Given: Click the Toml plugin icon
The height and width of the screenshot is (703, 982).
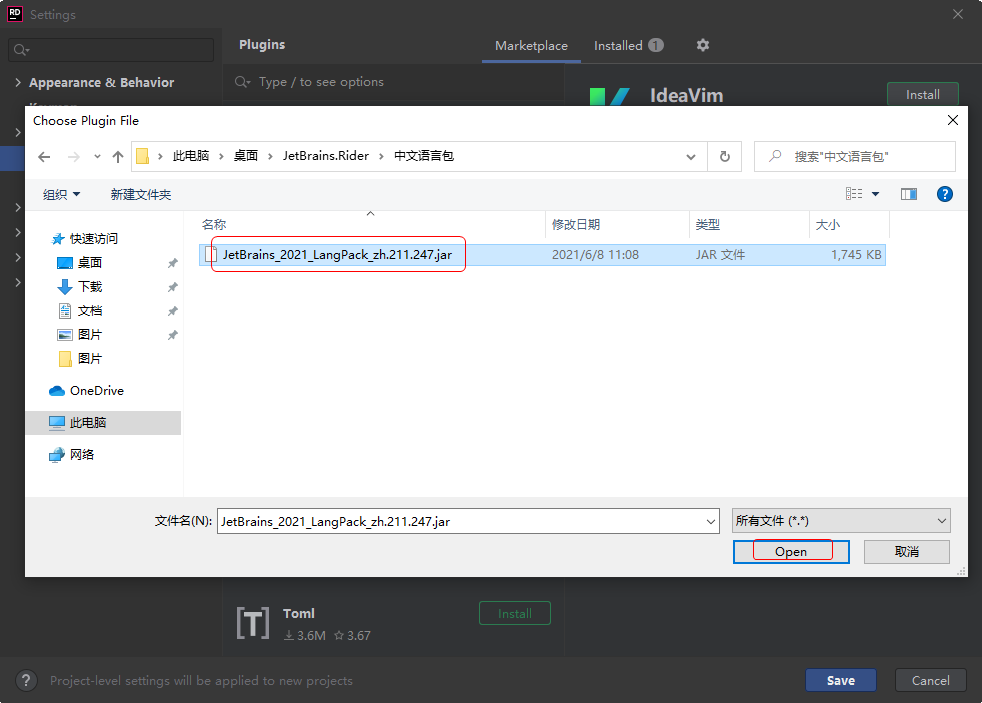Looking at the screenshot, I should pos(252,623).
